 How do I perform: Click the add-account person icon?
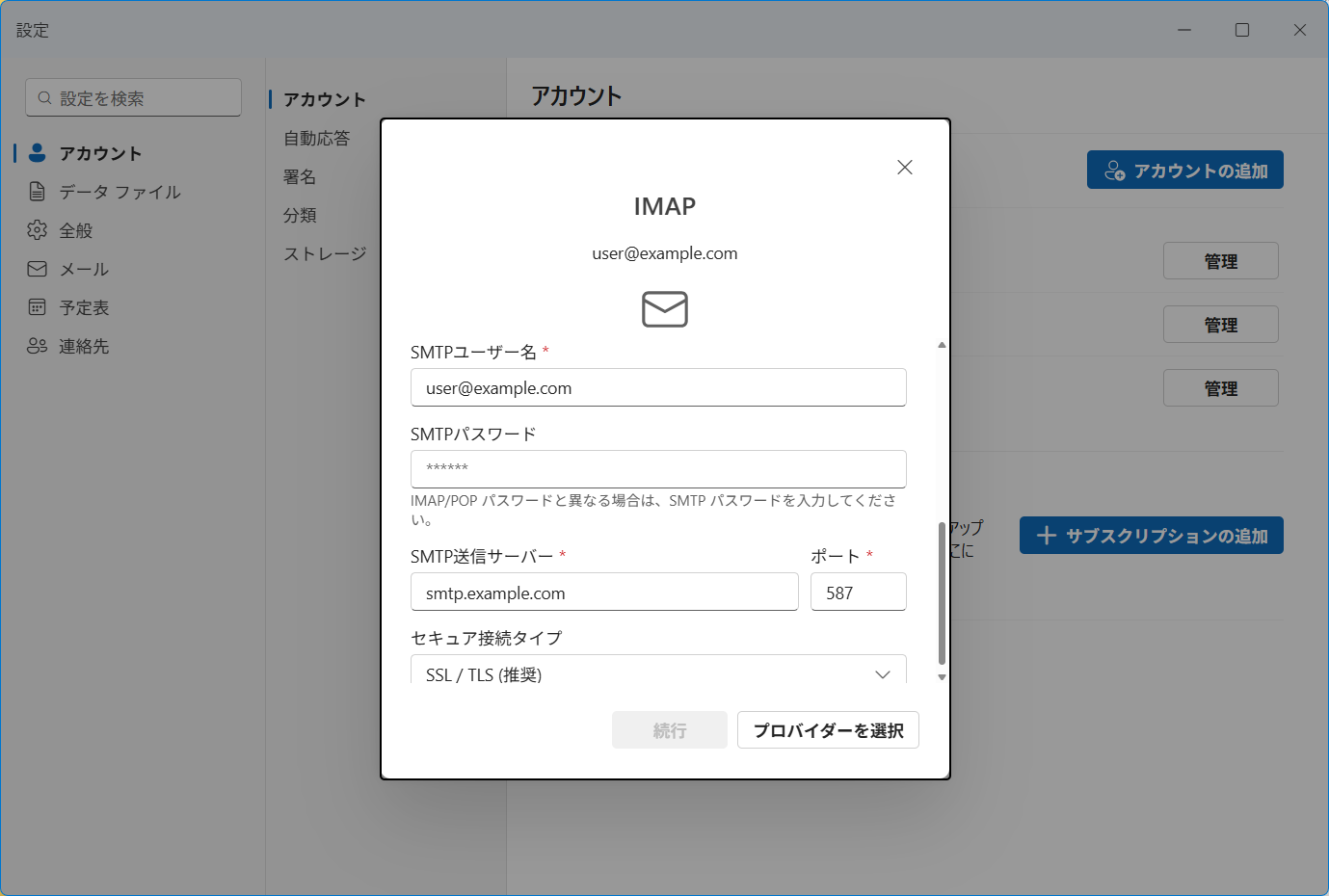(x=1114, y=171)
